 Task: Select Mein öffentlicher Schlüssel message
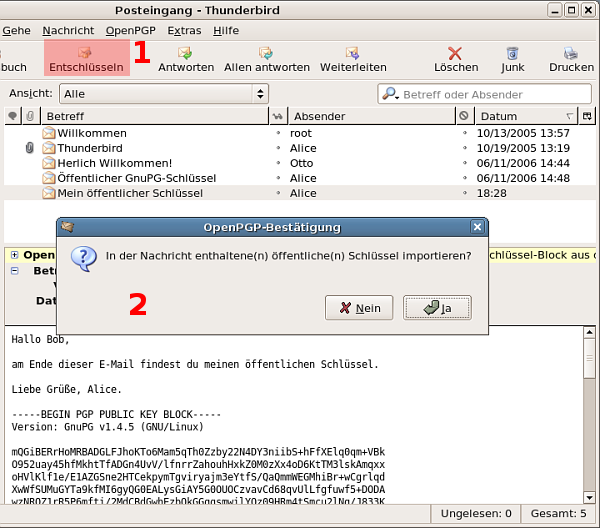300,193
